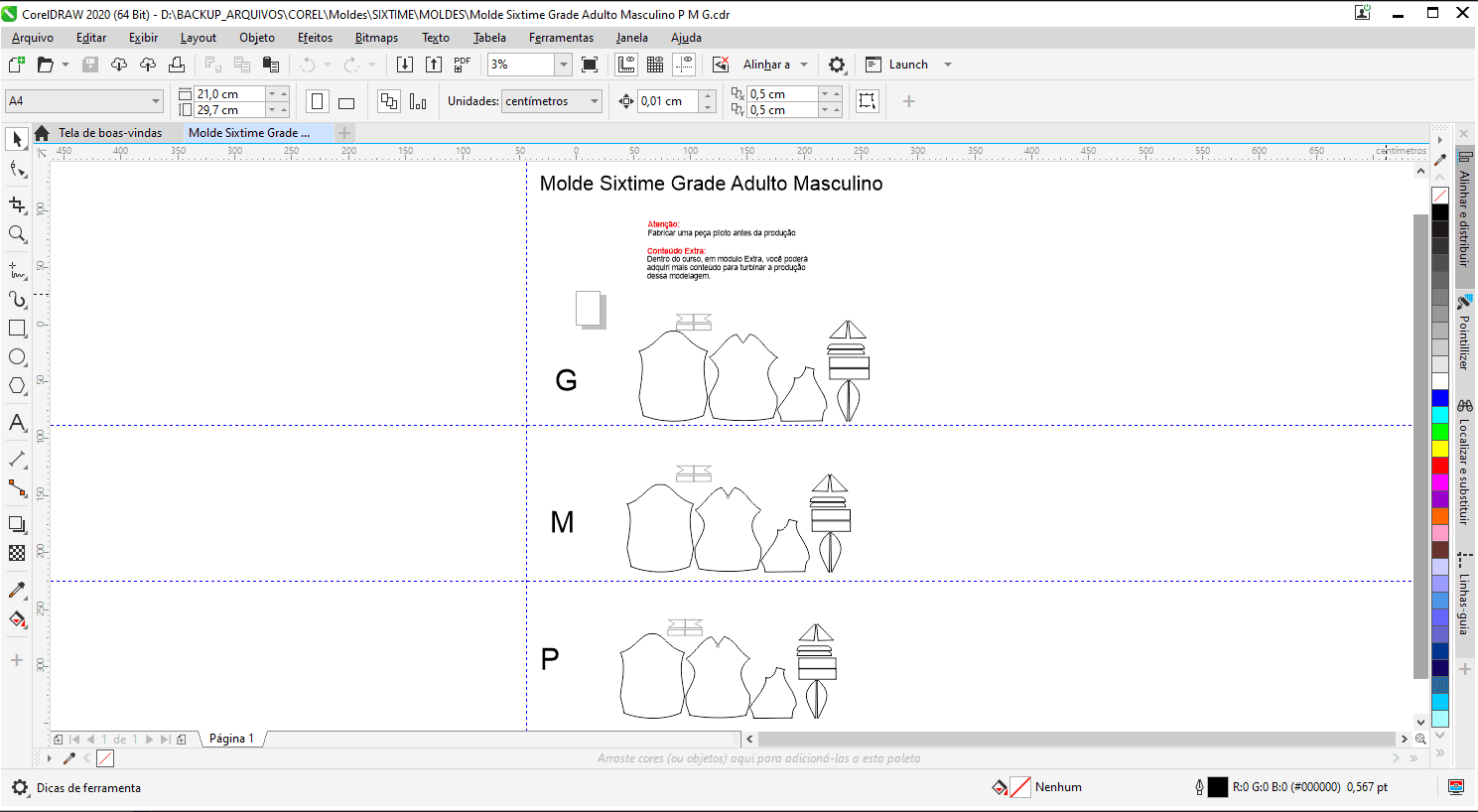This screenshot has height=812, width=1478.
Task: Select the Crop tool
Action: (17, 204)
